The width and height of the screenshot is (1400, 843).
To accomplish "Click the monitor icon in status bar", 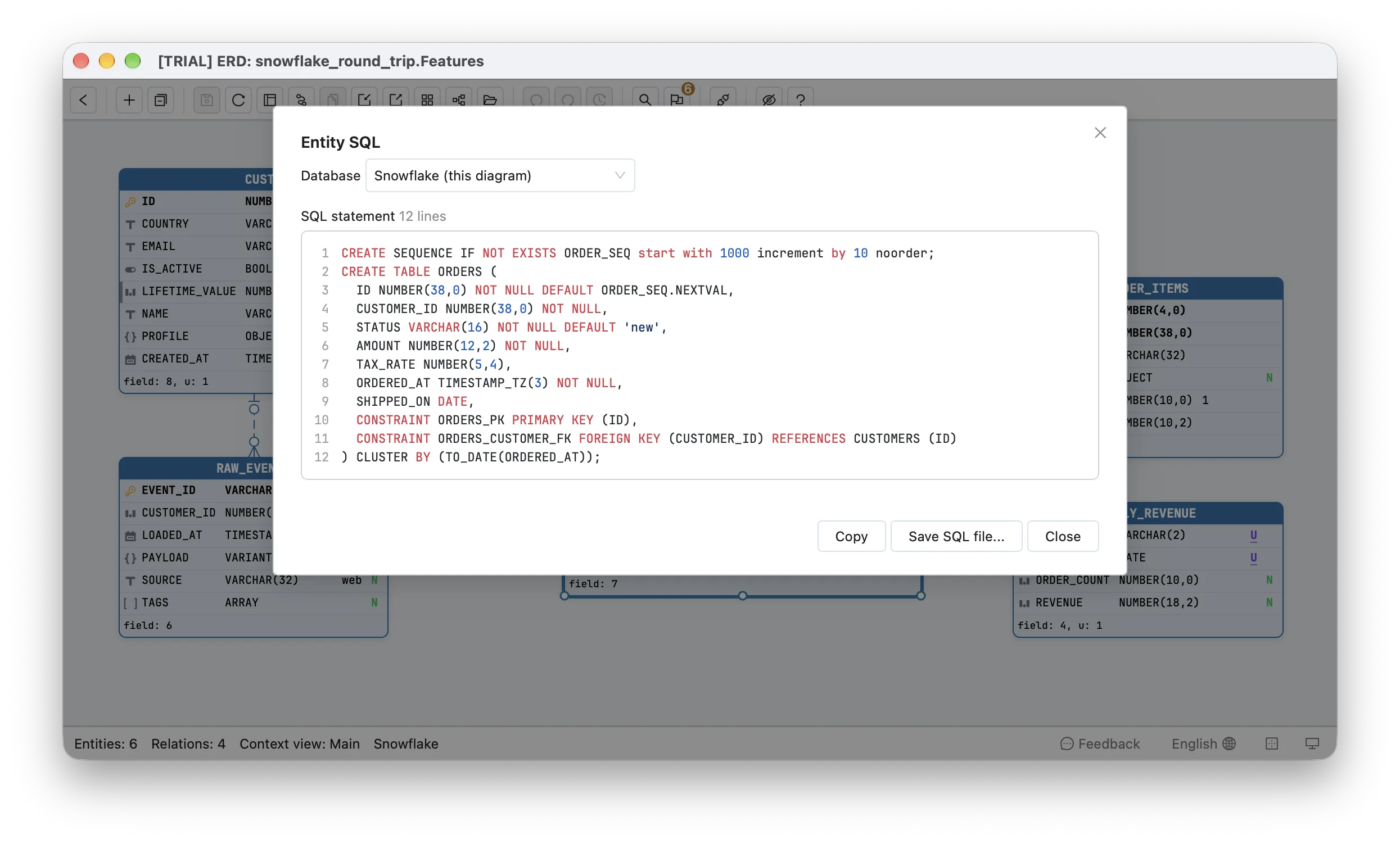I will tap(1312, 744).
